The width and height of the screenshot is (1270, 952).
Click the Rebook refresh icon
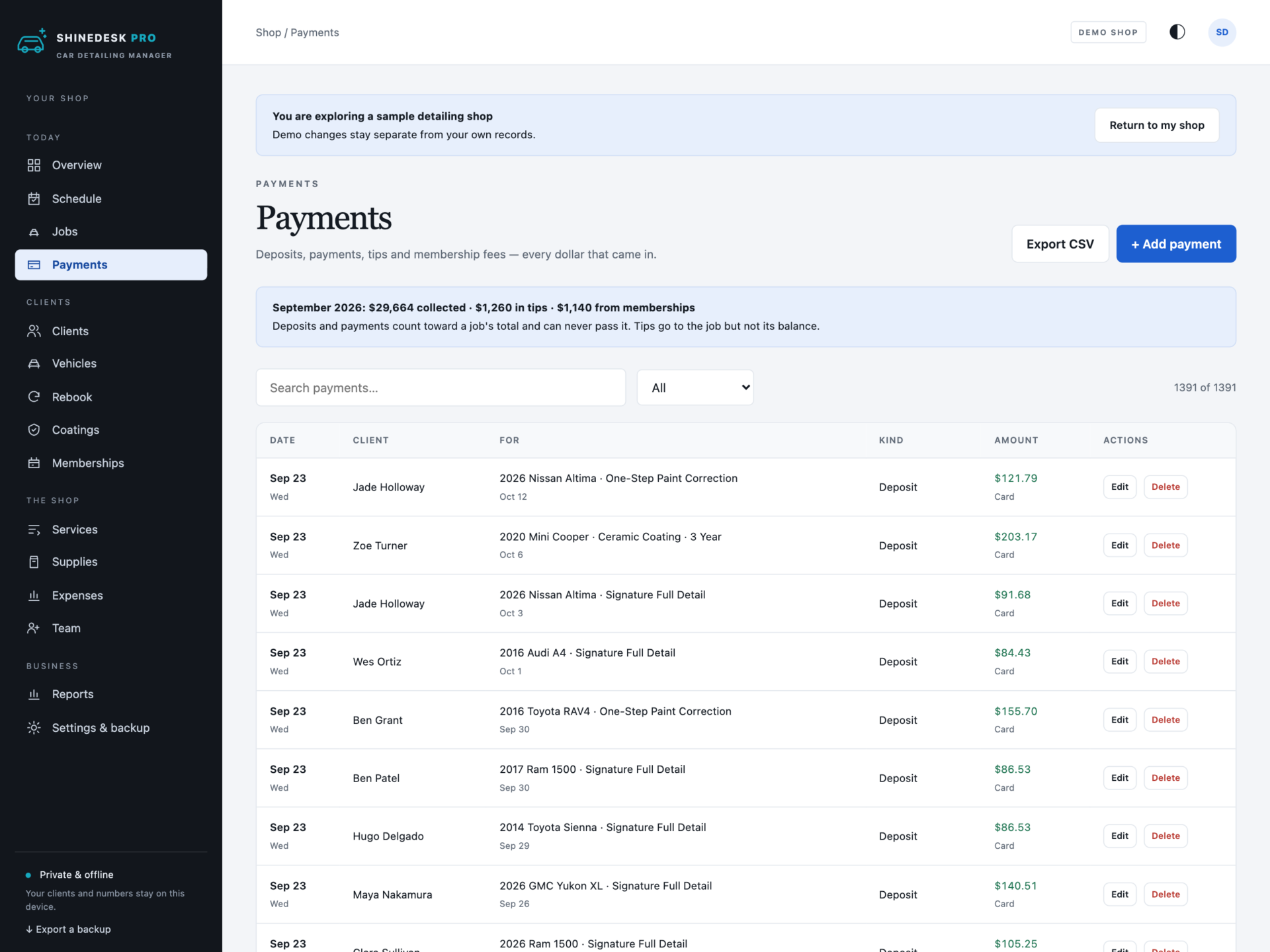click(x=34, y=397)
